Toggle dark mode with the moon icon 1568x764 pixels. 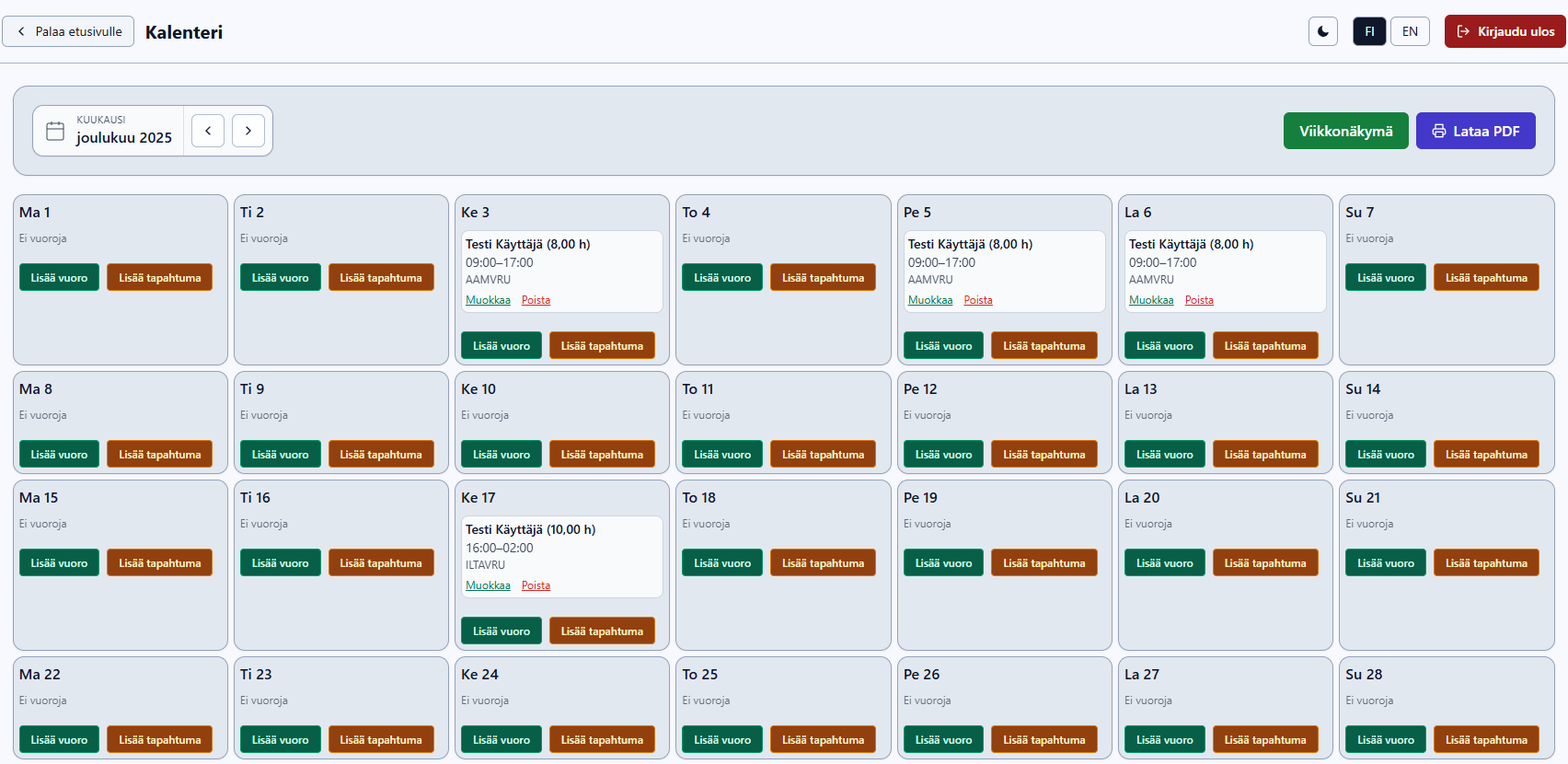1322,31
